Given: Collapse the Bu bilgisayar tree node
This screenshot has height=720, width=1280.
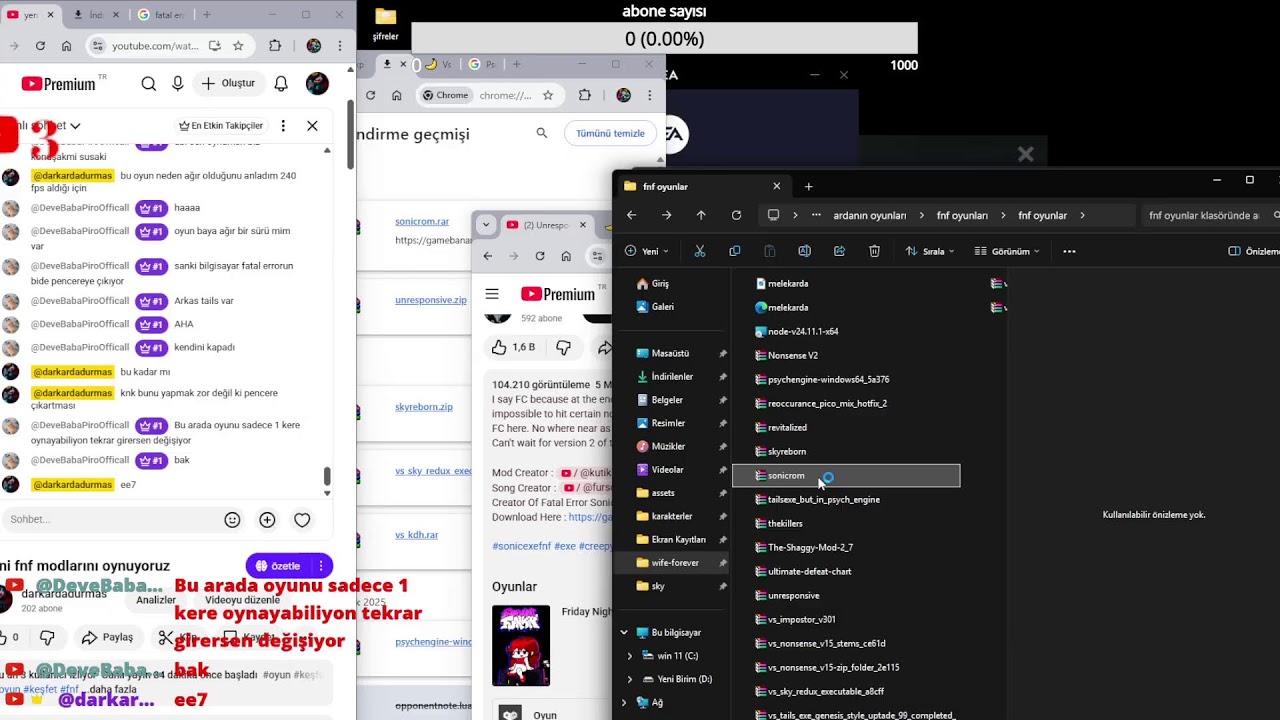Looking at the screenshot, I should coord(624,632).
